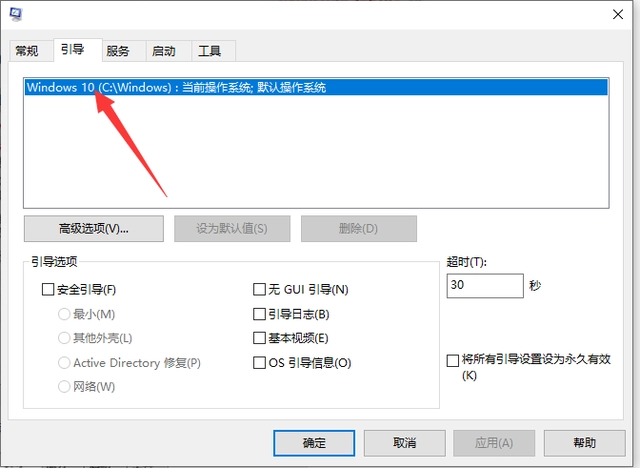Toggle the OS 引导信息(O) checkbox
This screenshot has height=468, width=640.
coord(259,363)
